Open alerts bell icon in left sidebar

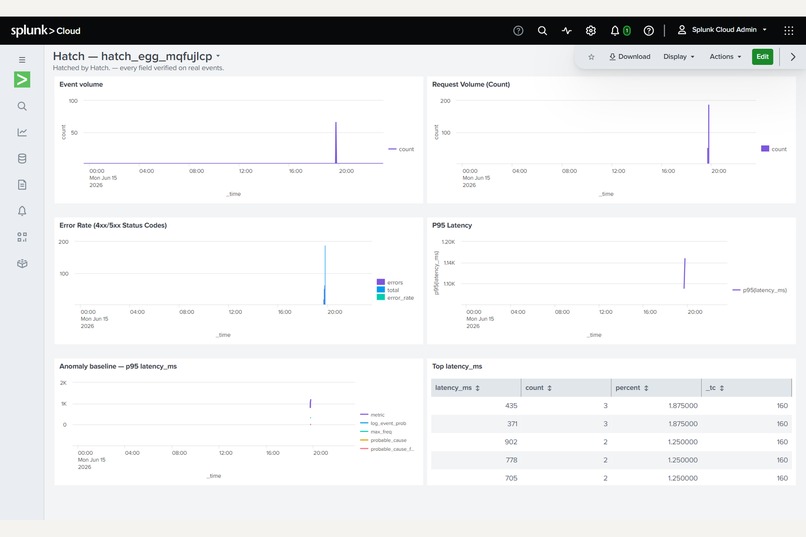pyautogui.click(x=22, y=211)
